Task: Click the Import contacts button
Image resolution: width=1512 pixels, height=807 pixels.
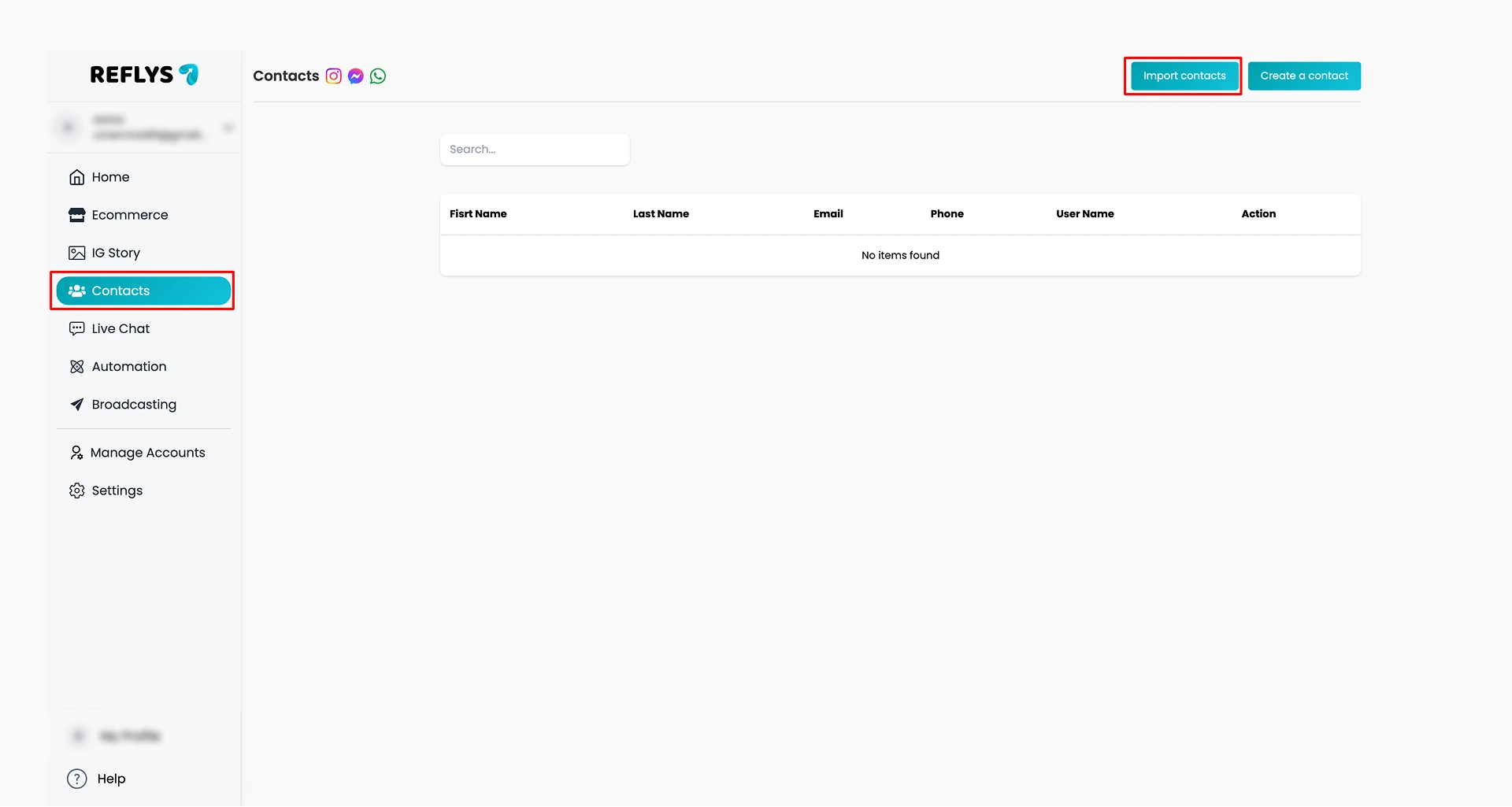Action: [1184, 76]
